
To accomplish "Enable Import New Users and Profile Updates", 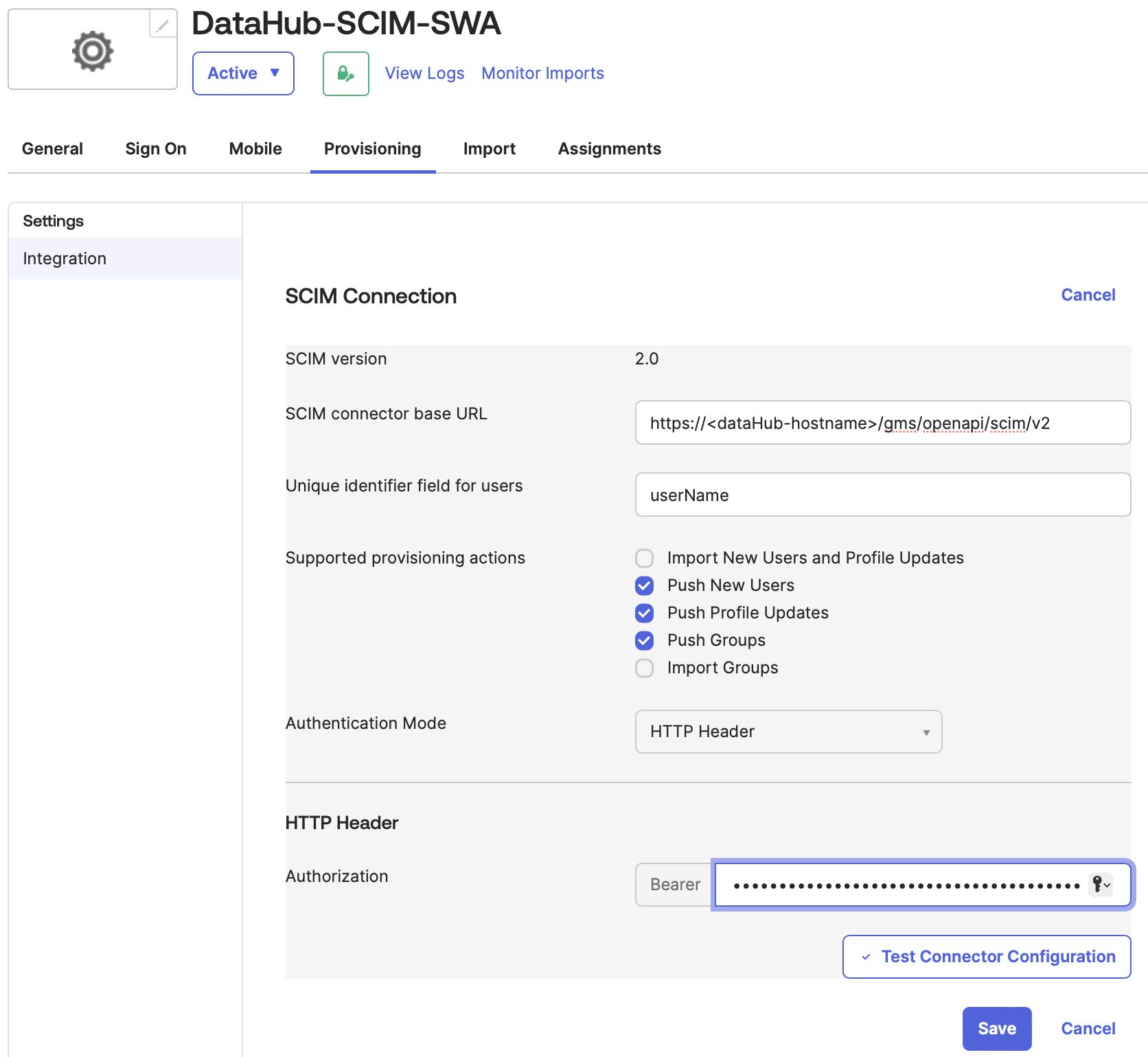I will [x=645, y=558].
